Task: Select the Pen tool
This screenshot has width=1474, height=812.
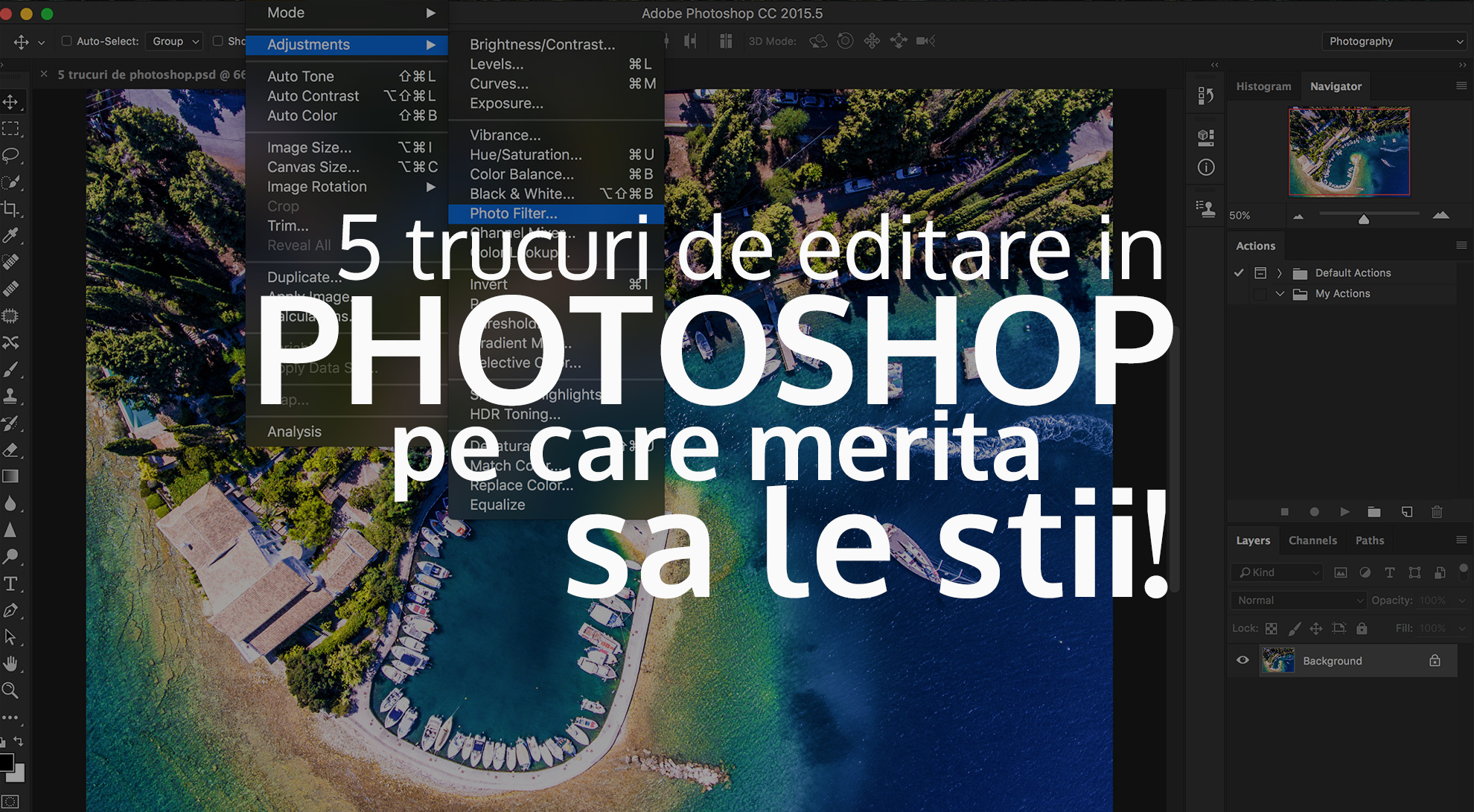Action: (10, 610)
